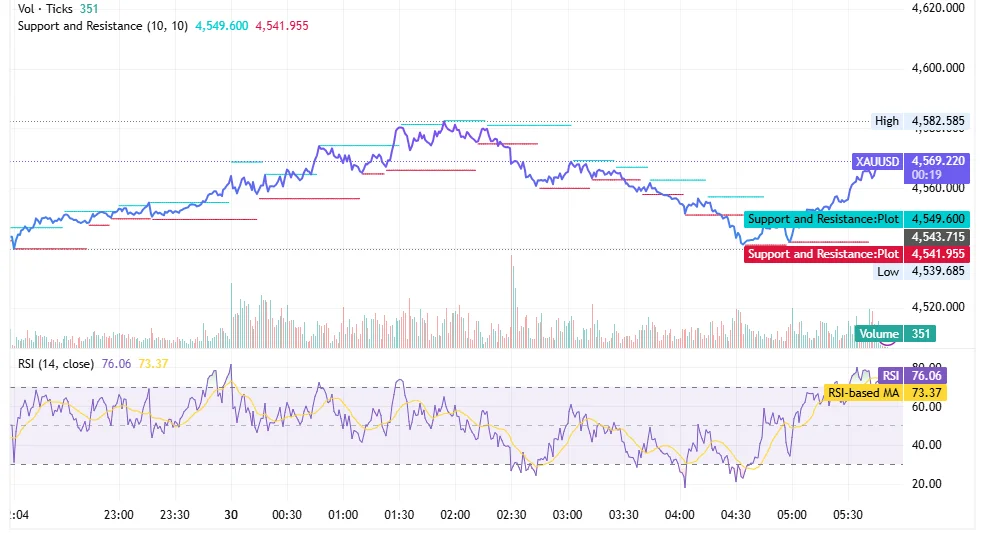Viewport: 985px width, 533px height.
Task: Click the 02:00 time axis label
Action: coord(455,515)
